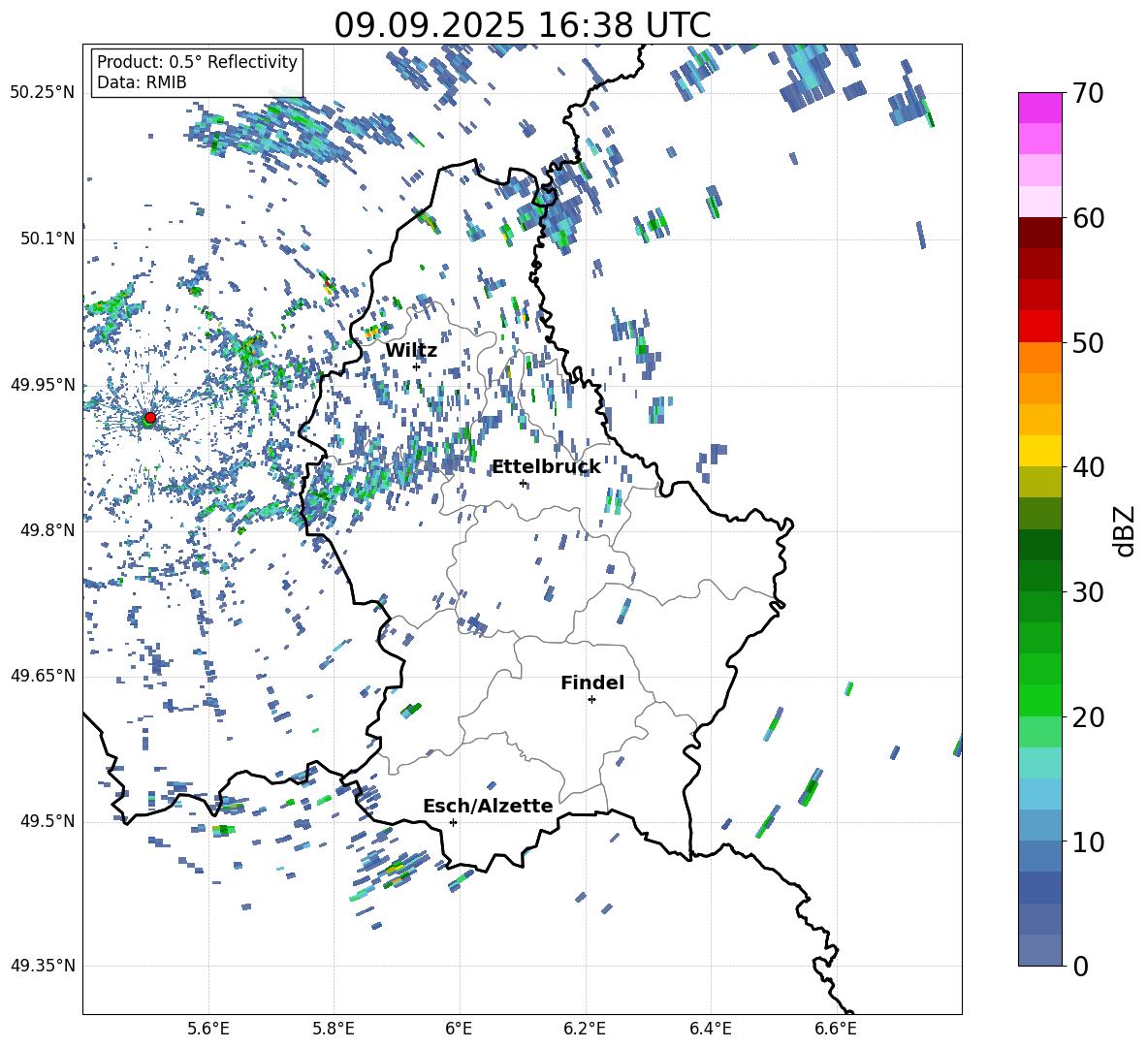Click the title 09.09.2025 16:38 UTC

pos(523,25)
